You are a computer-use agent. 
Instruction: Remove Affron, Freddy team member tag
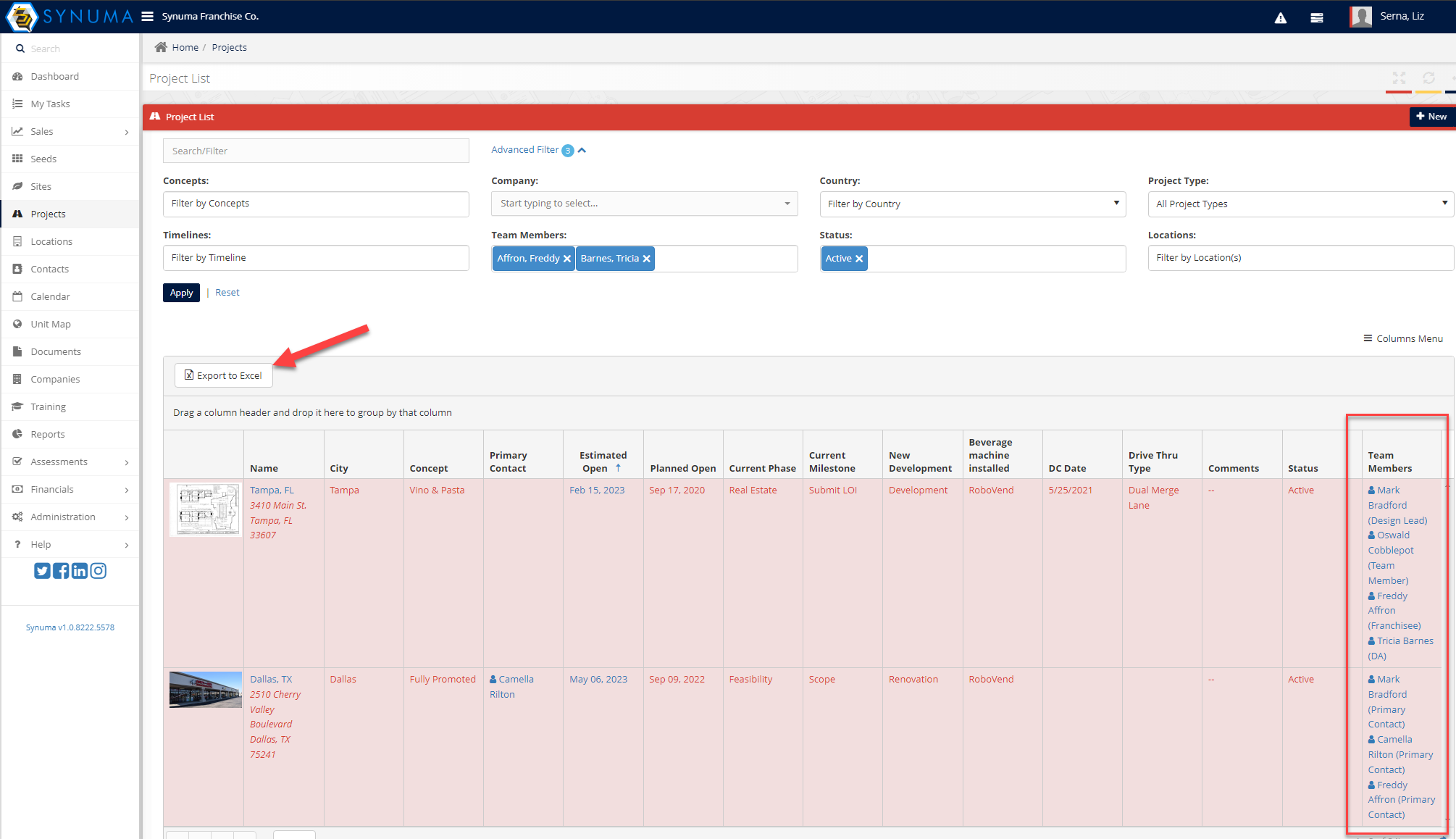tap(567, 259)
